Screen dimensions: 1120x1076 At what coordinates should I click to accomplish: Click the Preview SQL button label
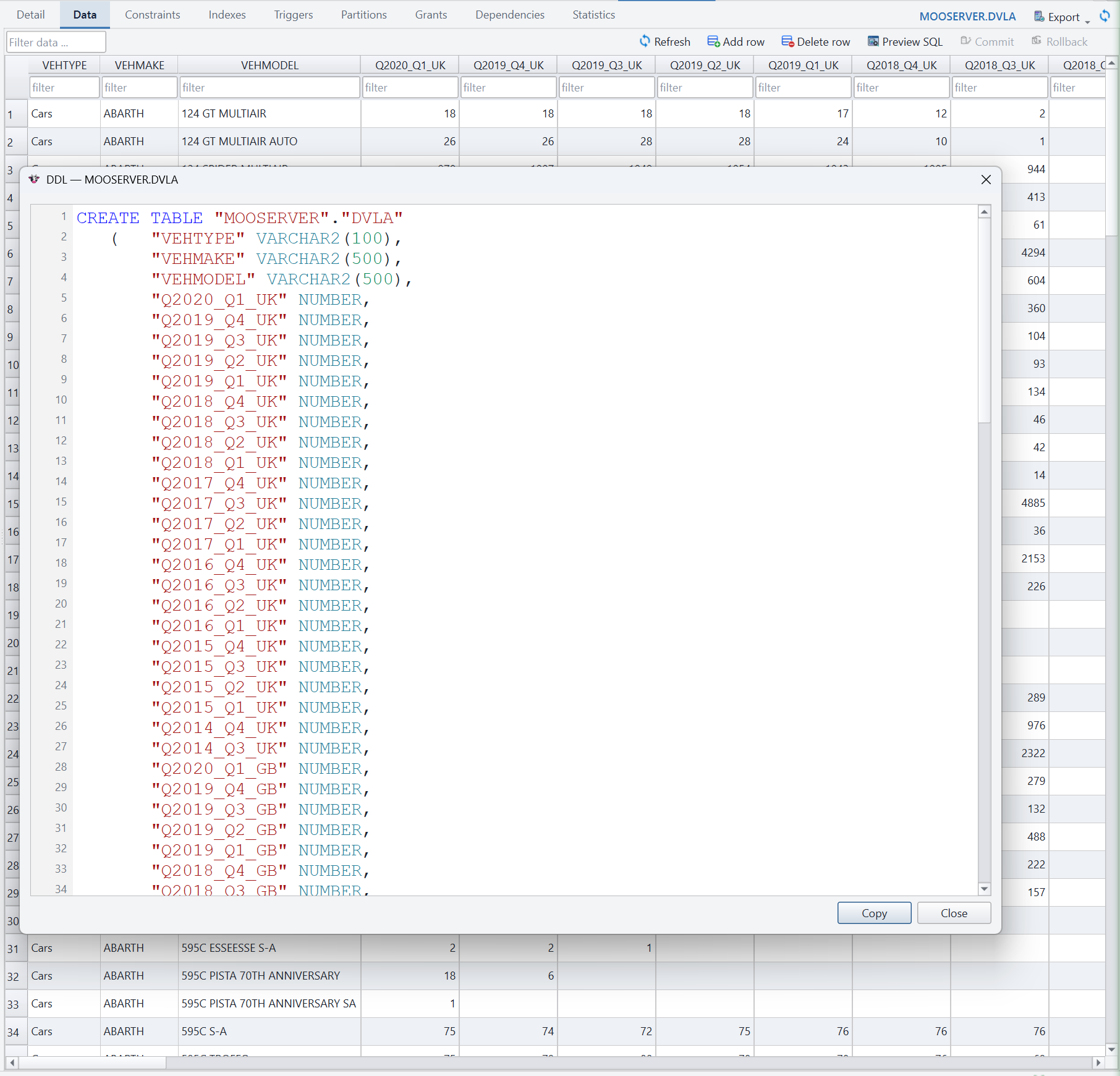[912, 41]
